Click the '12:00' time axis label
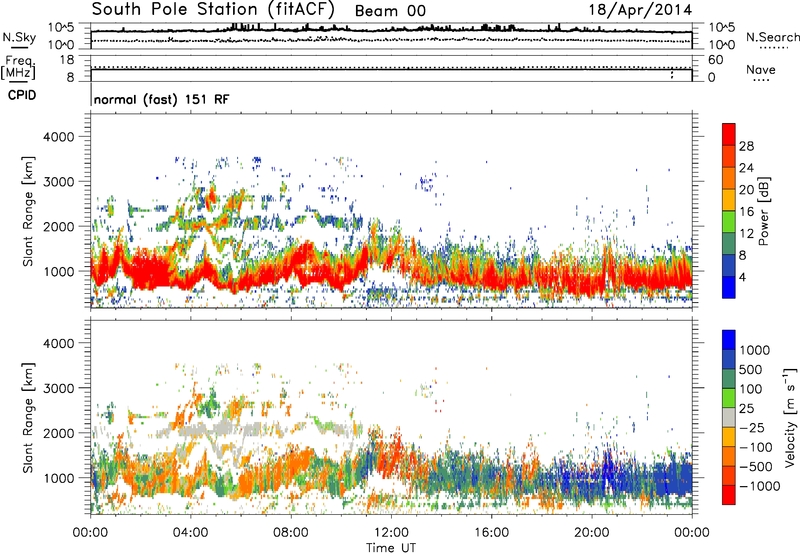The height and width of the screenshot is (554, 800). click(391, 533)
